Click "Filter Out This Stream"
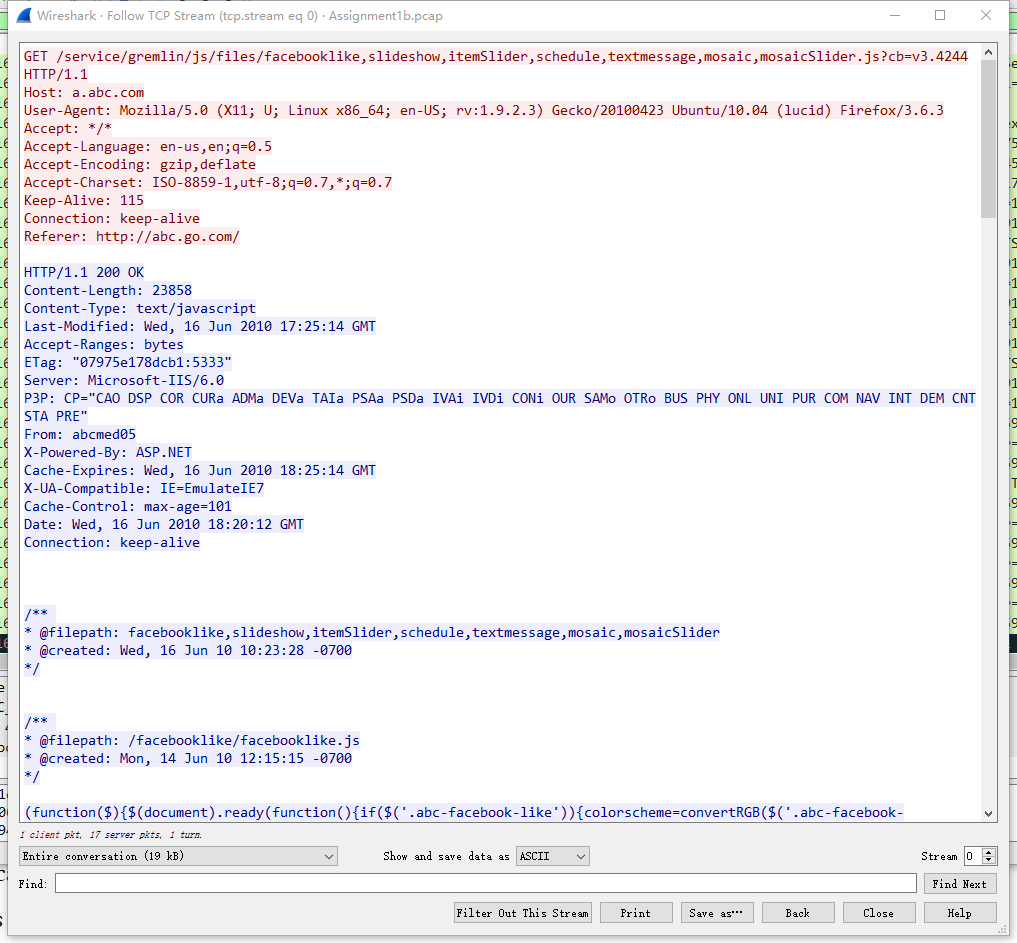This screenshot has width=1017, height=943. (522, 912)
